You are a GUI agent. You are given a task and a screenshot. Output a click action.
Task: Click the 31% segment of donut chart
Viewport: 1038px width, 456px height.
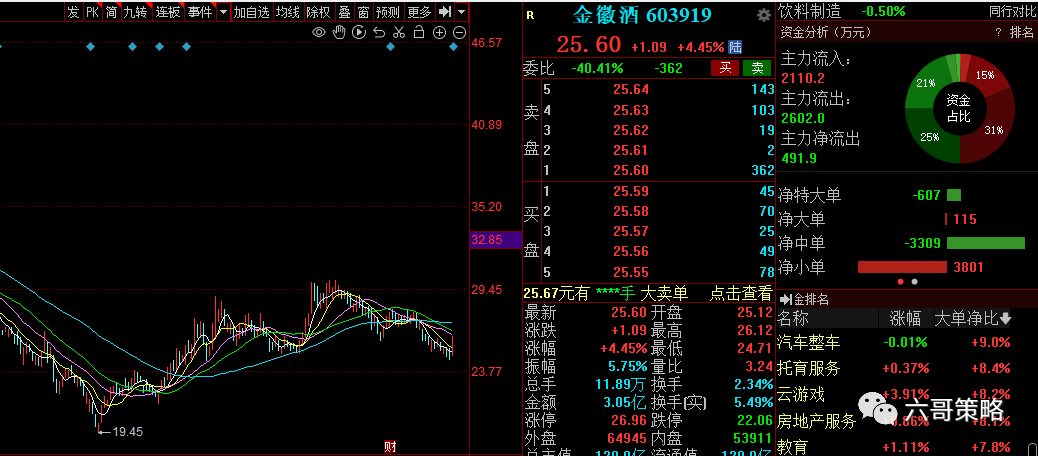(x=993, y=131)
